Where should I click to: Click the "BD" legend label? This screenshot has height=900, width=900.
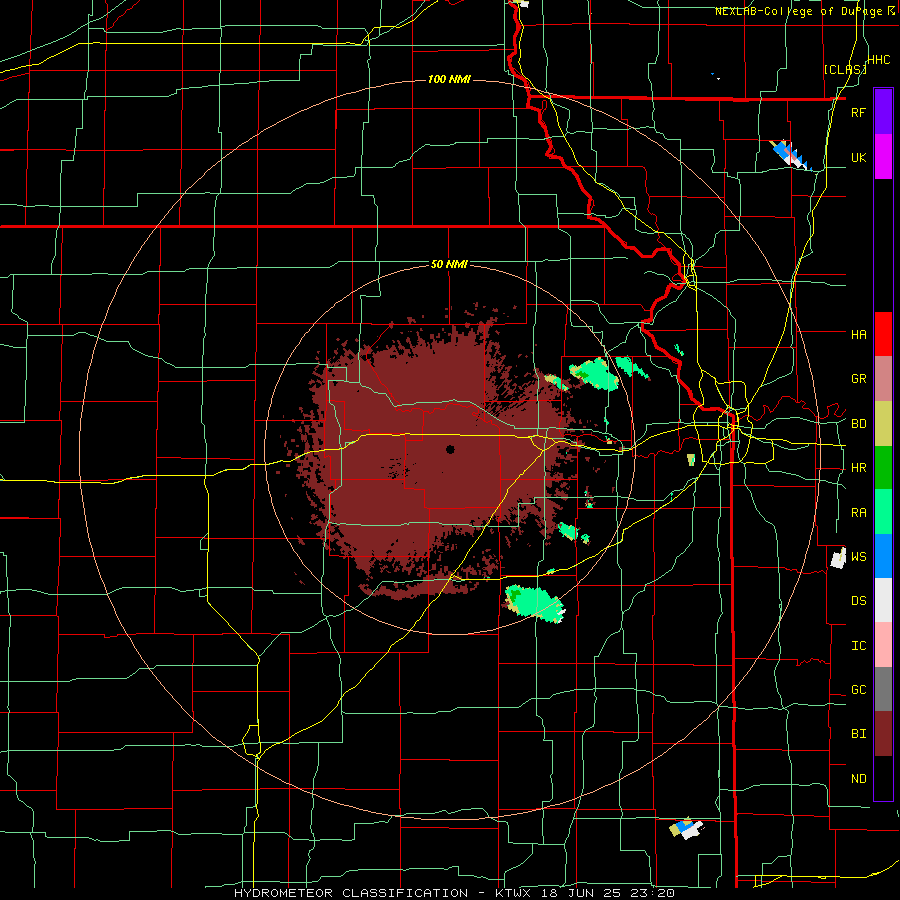(858, 424)
